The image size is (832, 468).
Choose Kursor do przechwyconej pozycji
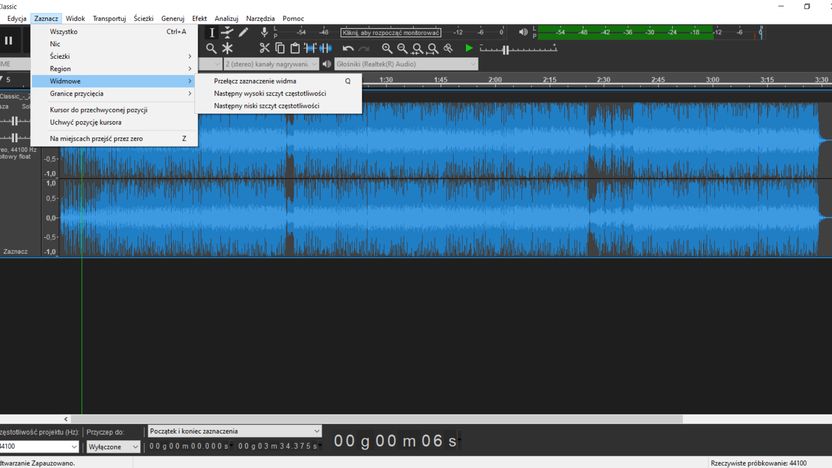(x=115, y=110)
